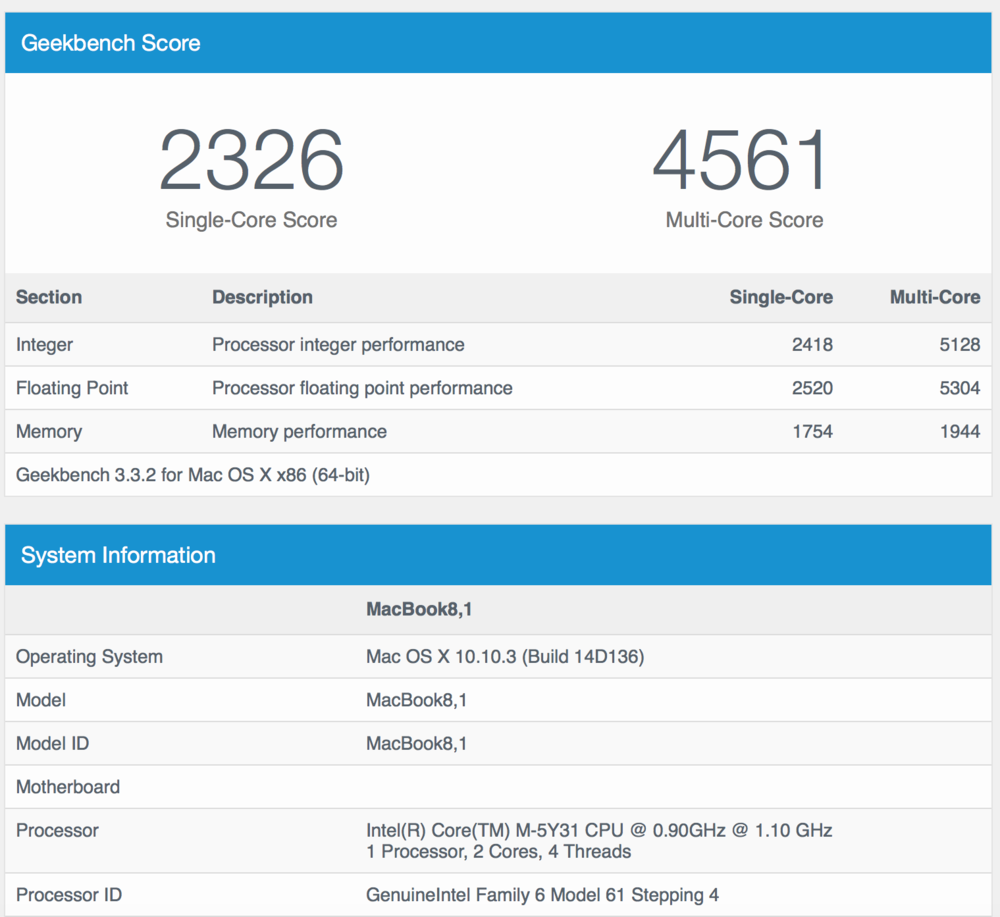1000x917 pixels.
Task: Click the "Section" column header
Action: click(x=49, y=297)
